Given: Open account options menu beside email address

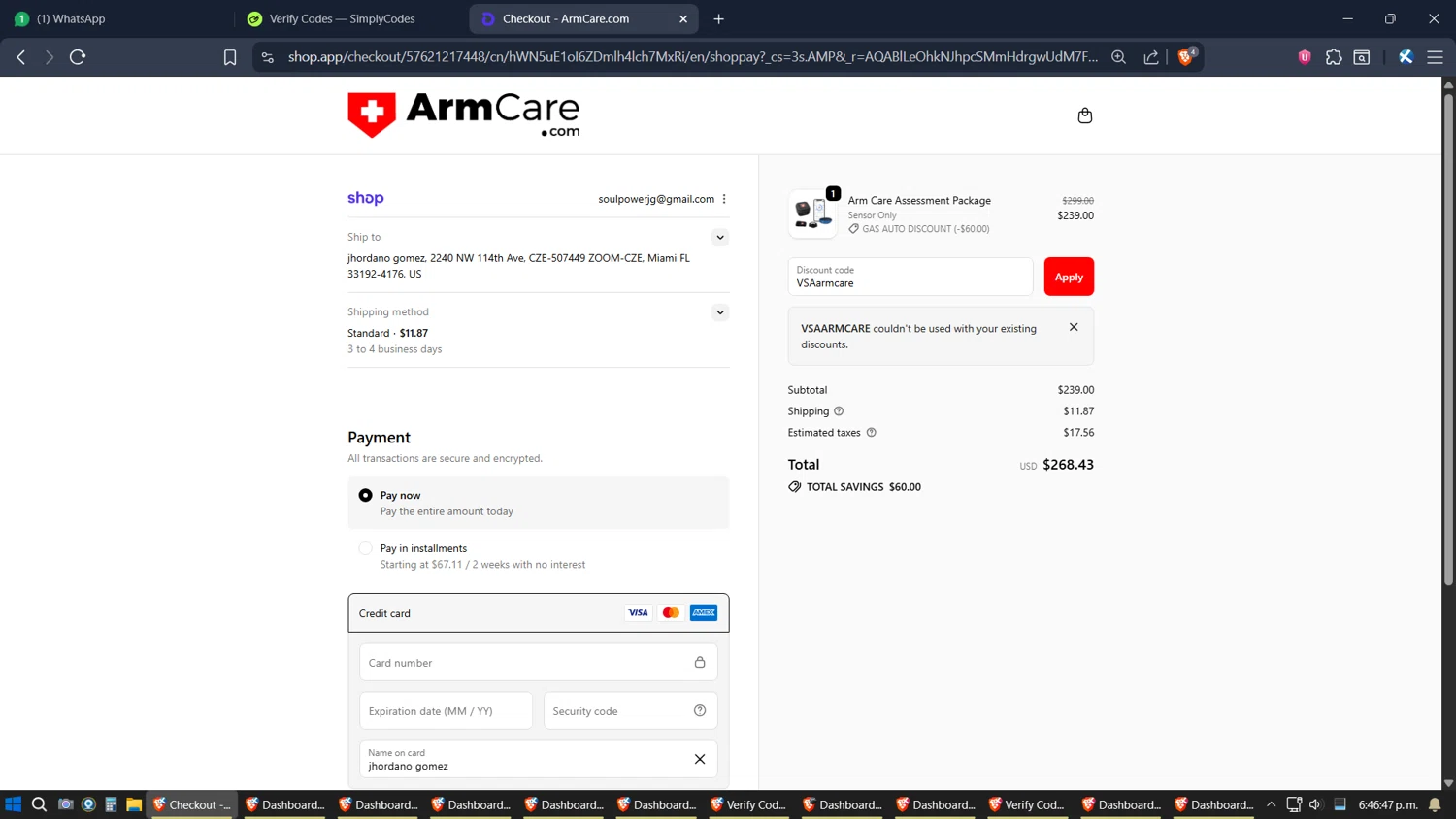Looking at the screenshot, I should point(724,199).
